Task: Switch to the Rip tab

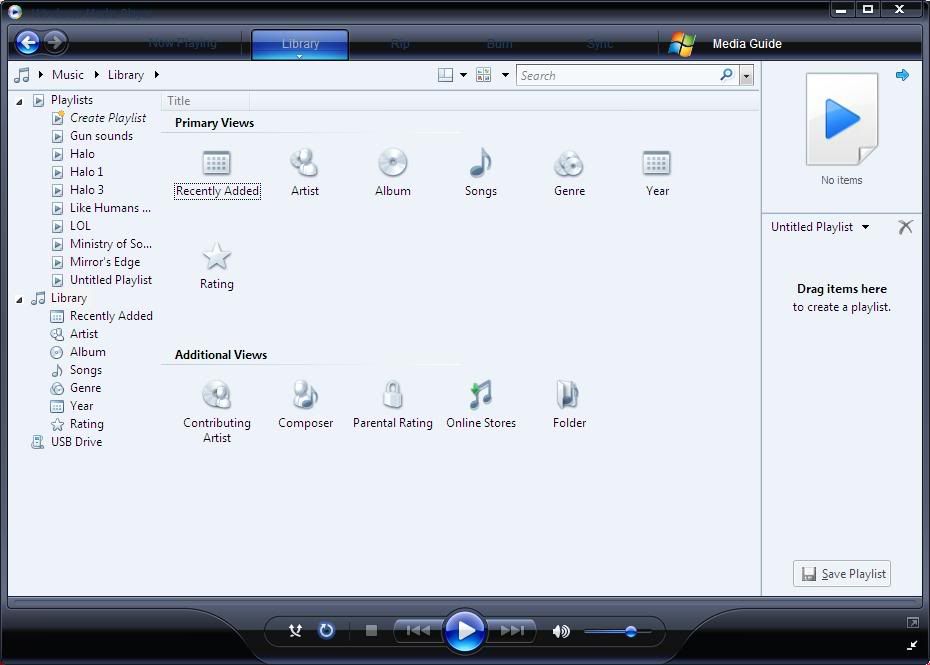Action: coord(400,43)
